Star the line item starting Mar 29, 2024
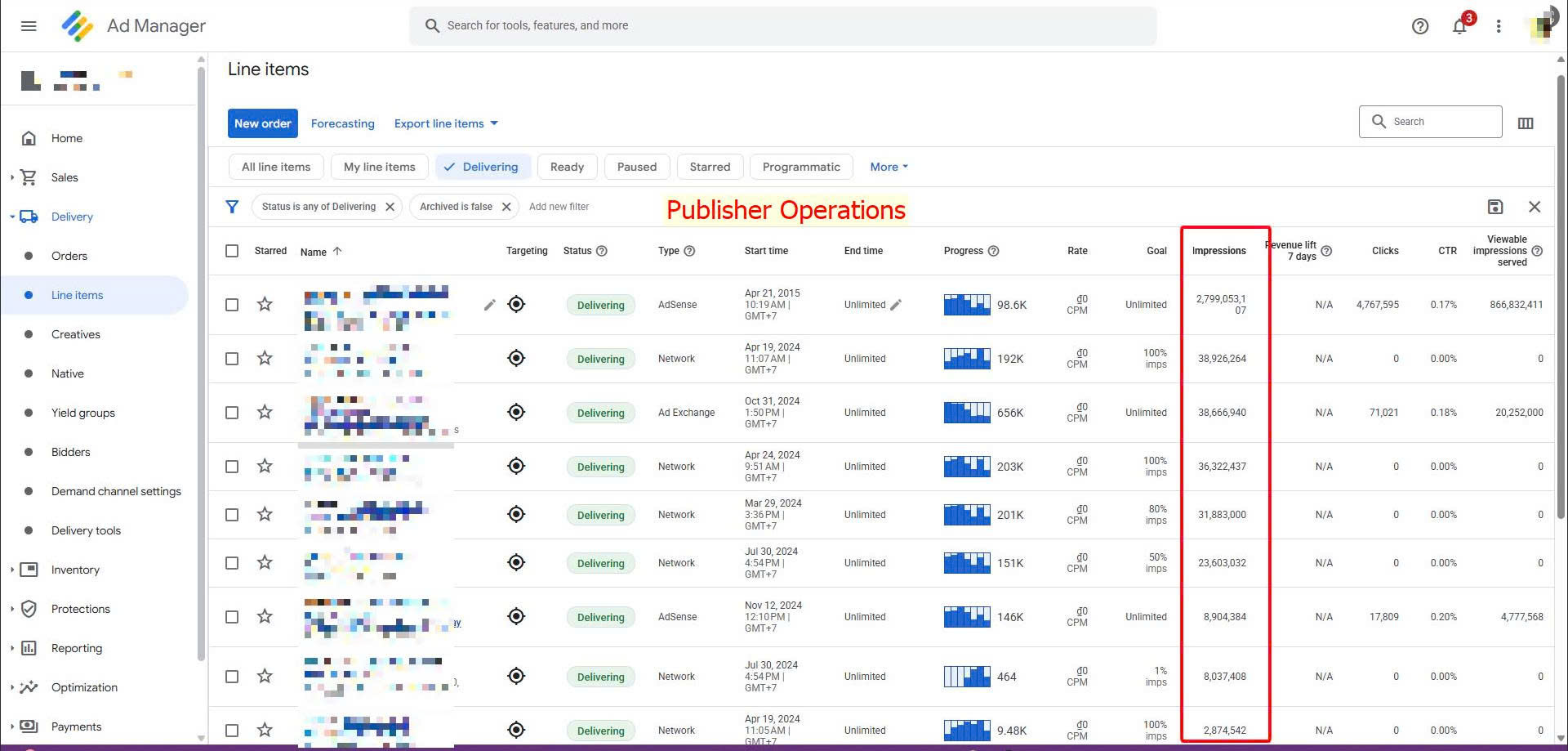 coord(265,514)
